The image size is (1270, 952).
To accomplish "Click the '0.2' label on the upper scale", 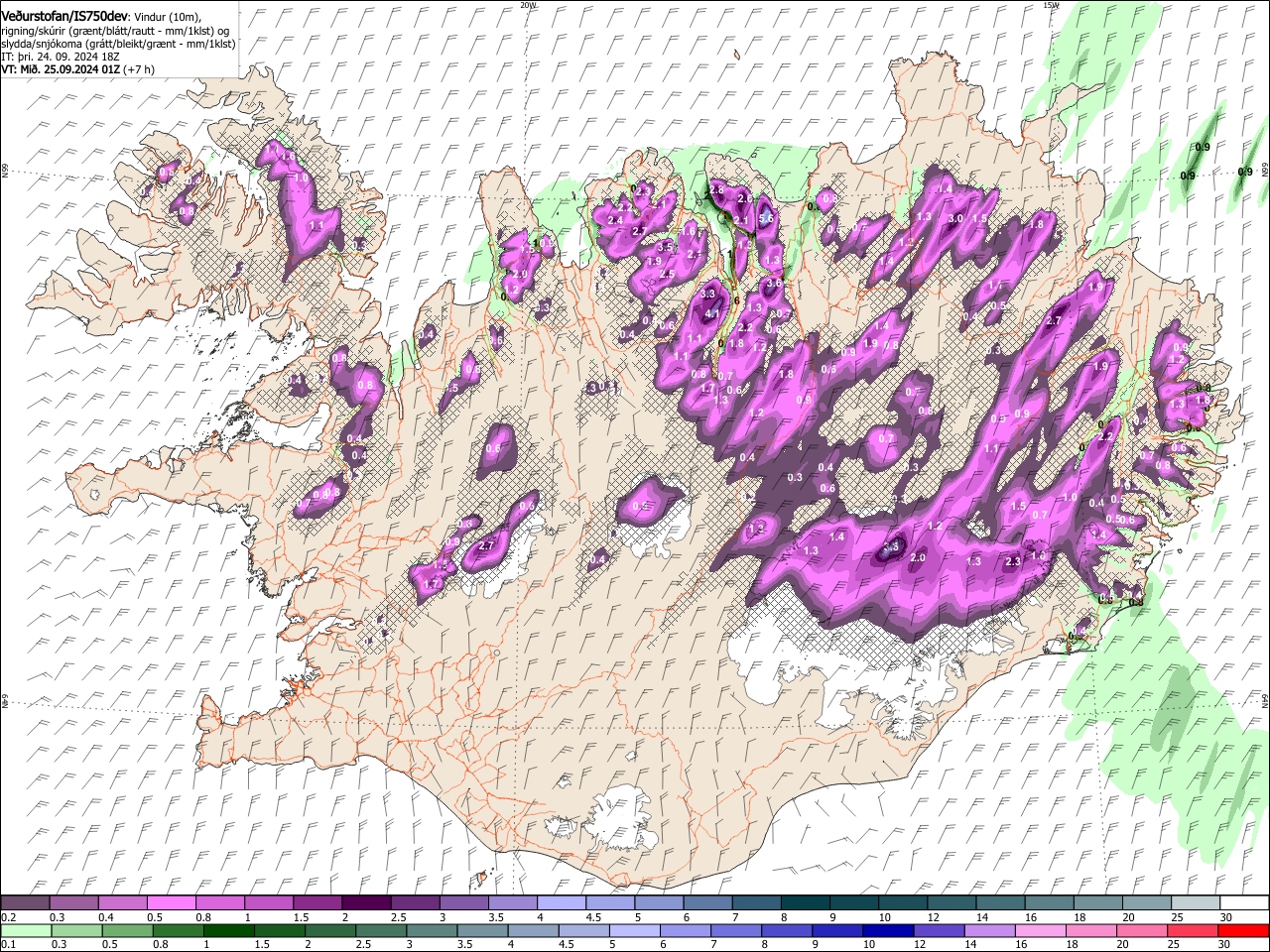I will 8,917.
